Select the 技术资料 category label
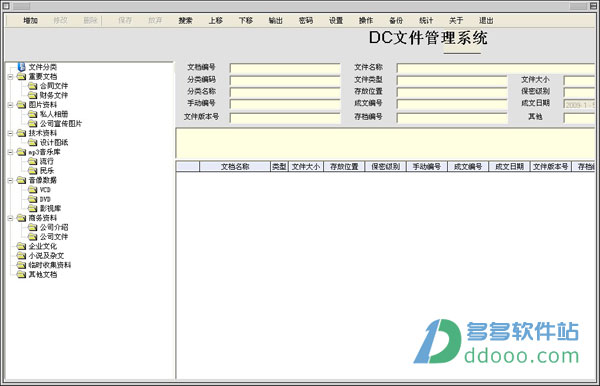600x386 pixels. pyautogui.click(x=42, y=133)
